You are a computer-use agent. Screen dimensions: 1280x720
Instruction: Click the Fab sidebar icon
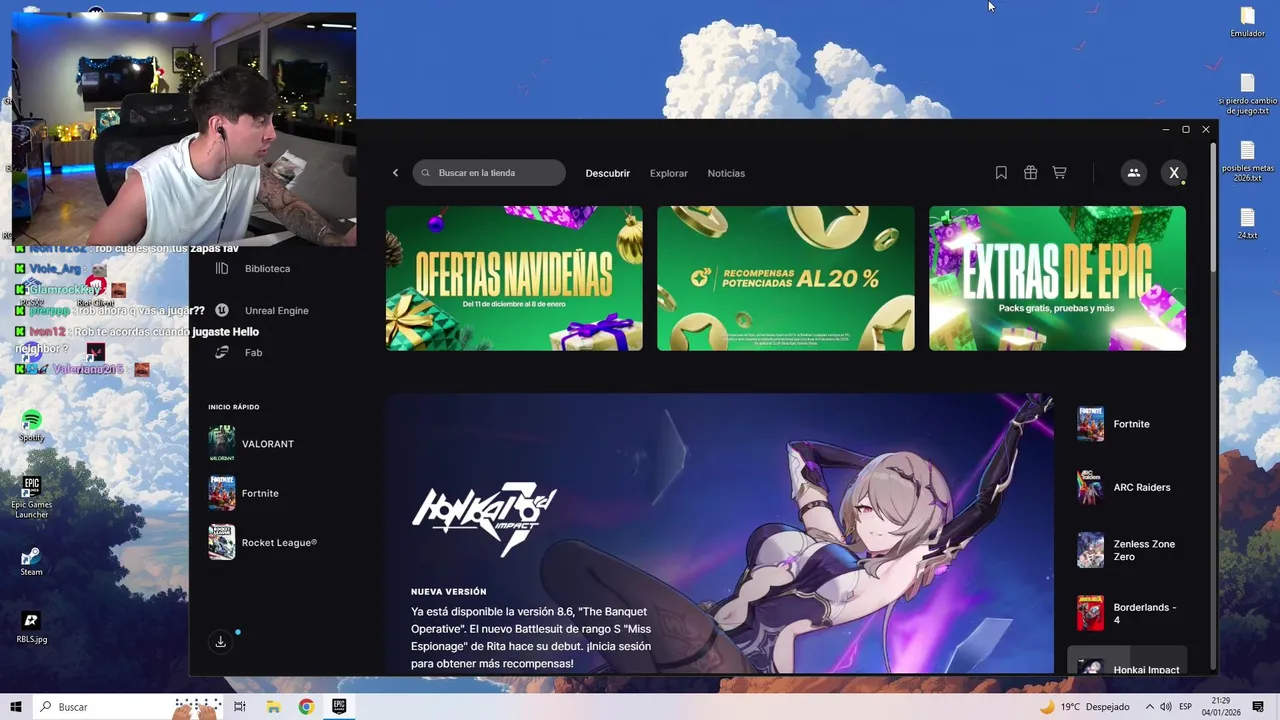click(x=222, y=352)
